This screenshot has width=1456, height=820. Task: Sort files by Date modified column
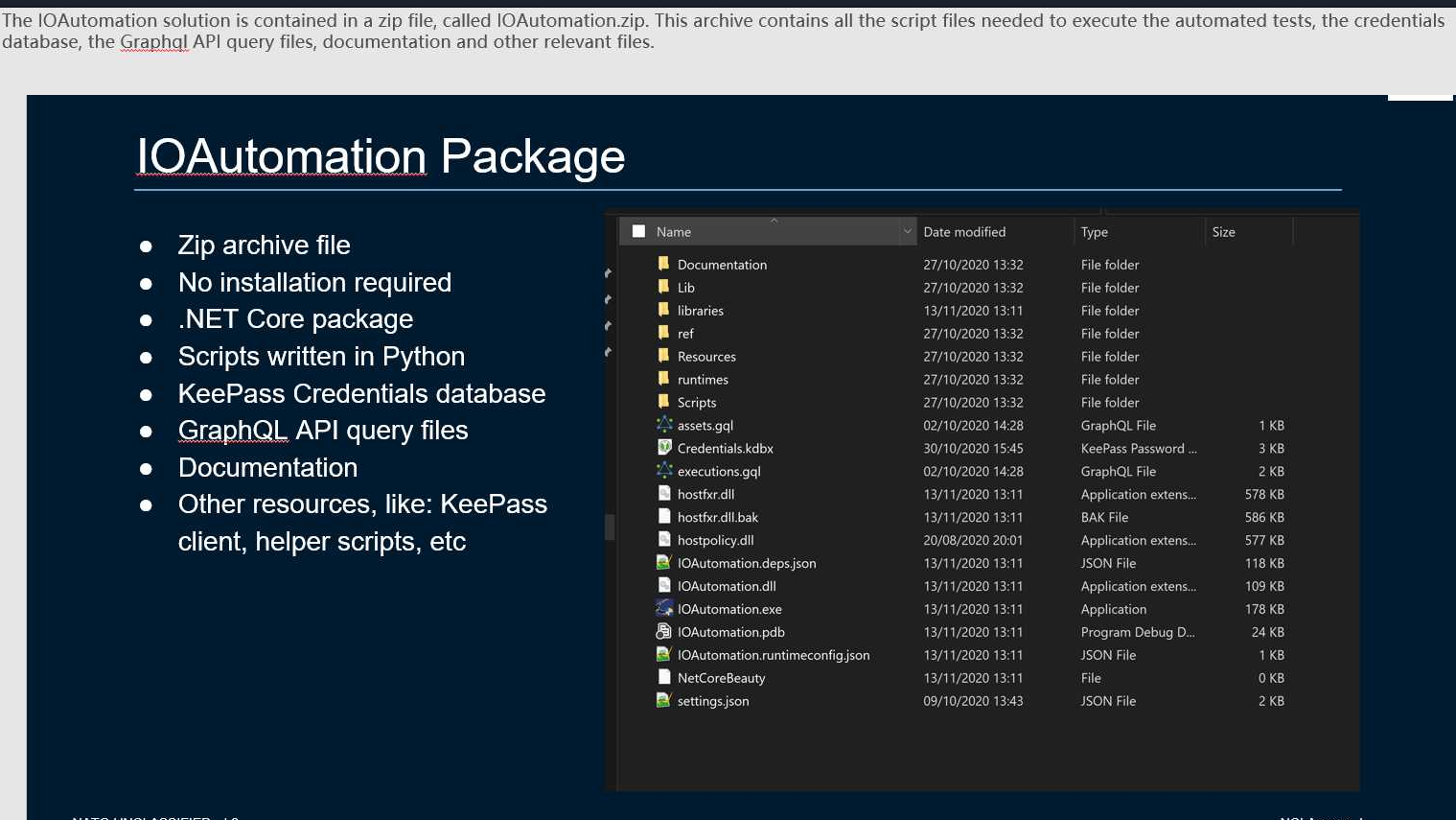pos(964,232)
